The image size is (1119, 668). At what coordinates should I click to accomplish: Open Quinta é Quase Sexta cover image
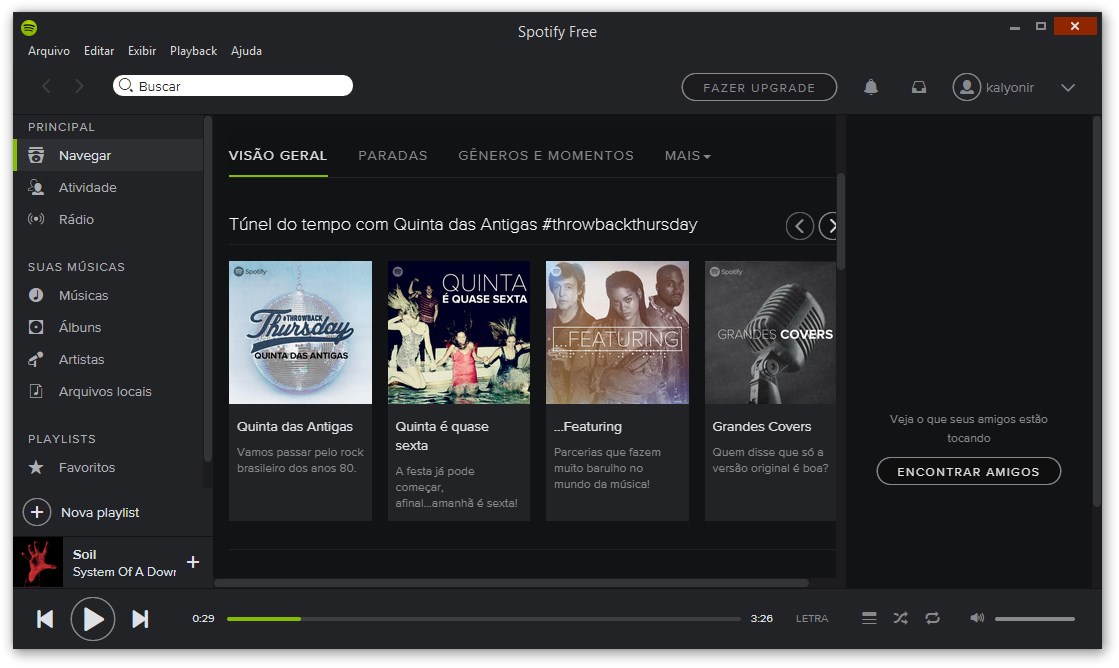pyautogui.click(x=459, y=333)
